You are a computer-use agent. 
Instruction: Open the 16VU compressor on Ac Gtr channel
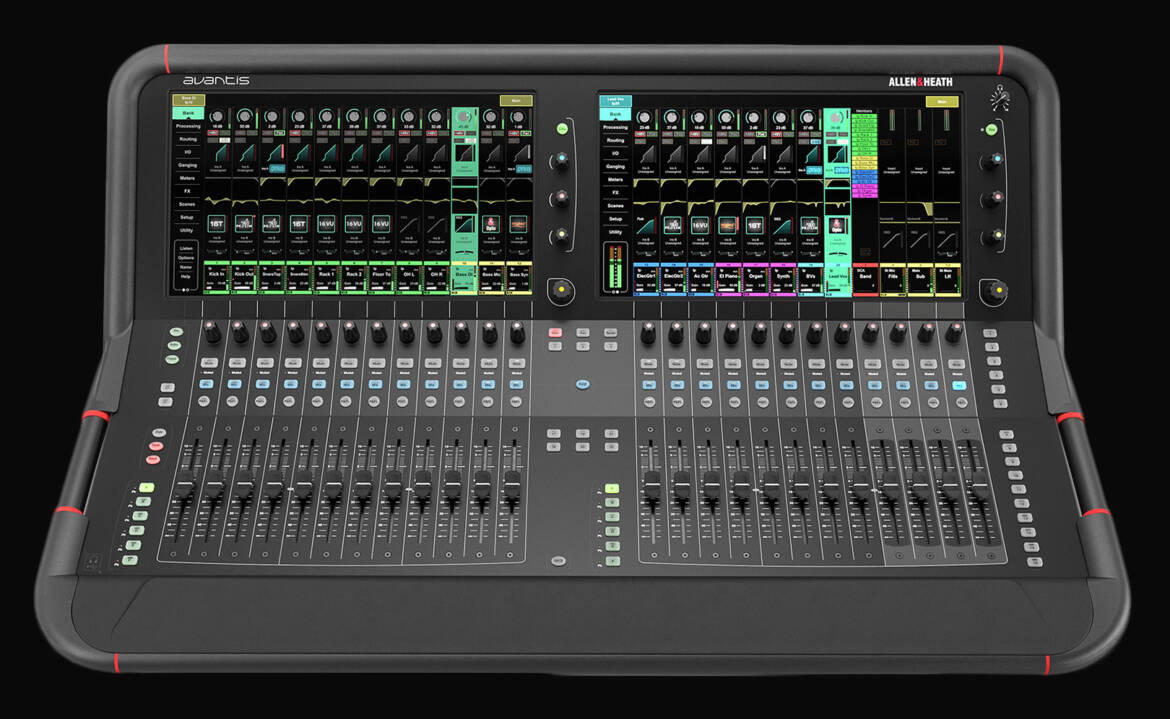coord(700,225)
